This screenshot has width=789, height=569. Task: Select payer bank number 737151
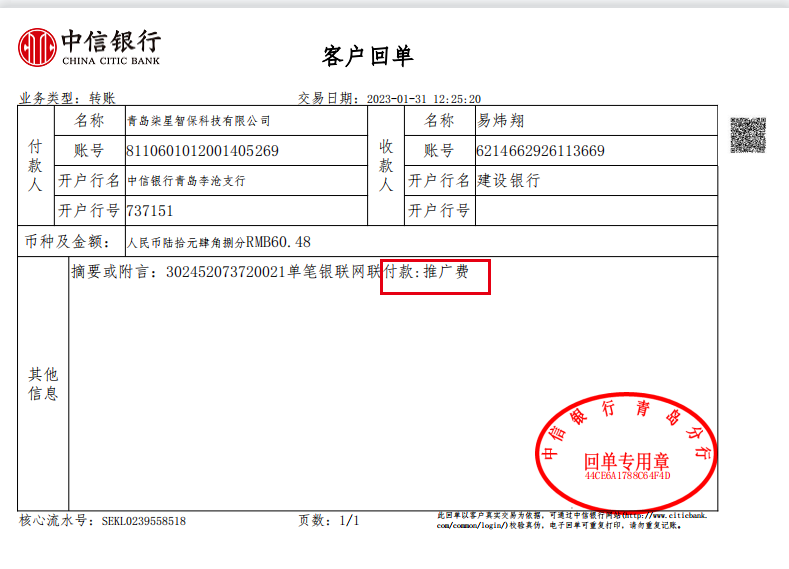click(149, 211)
